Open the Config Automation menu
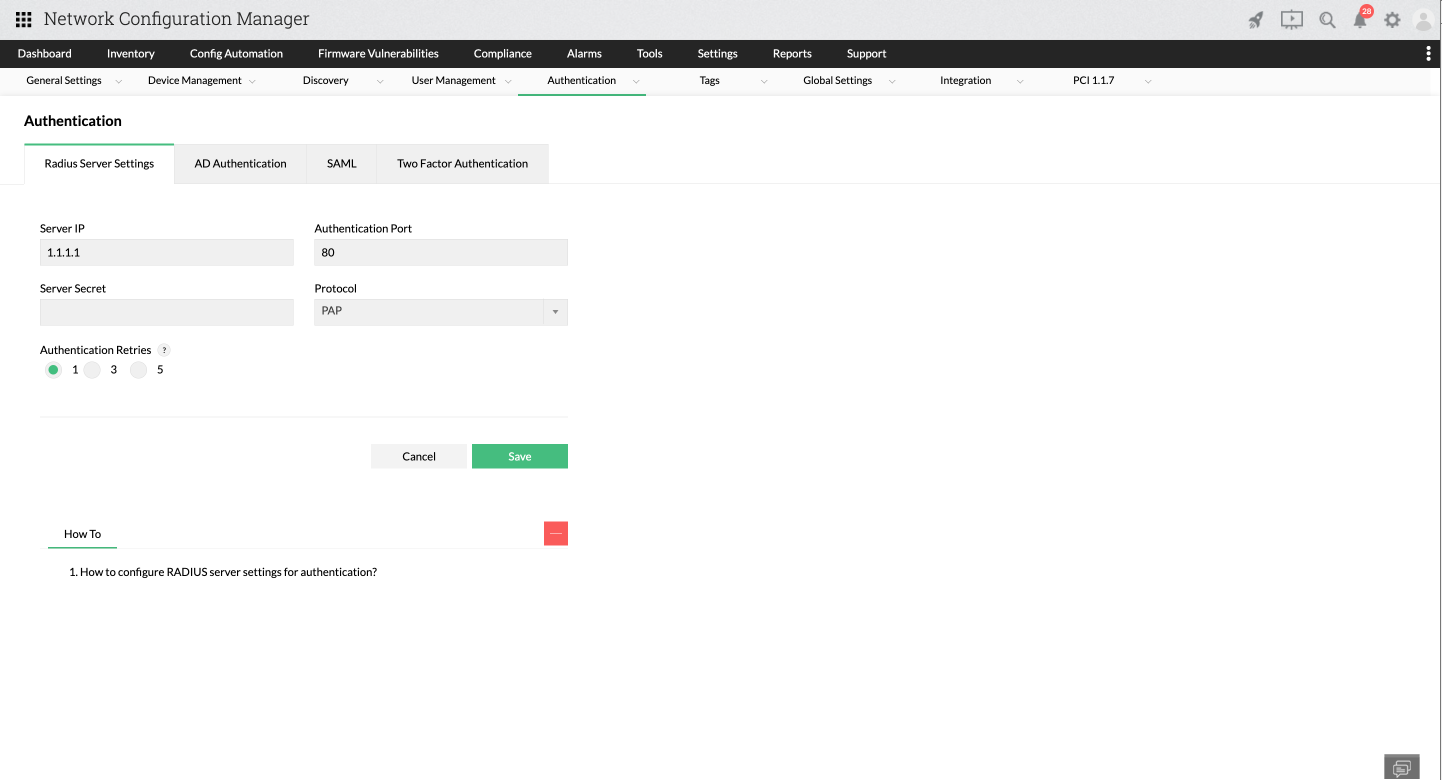 pos(236,54)
